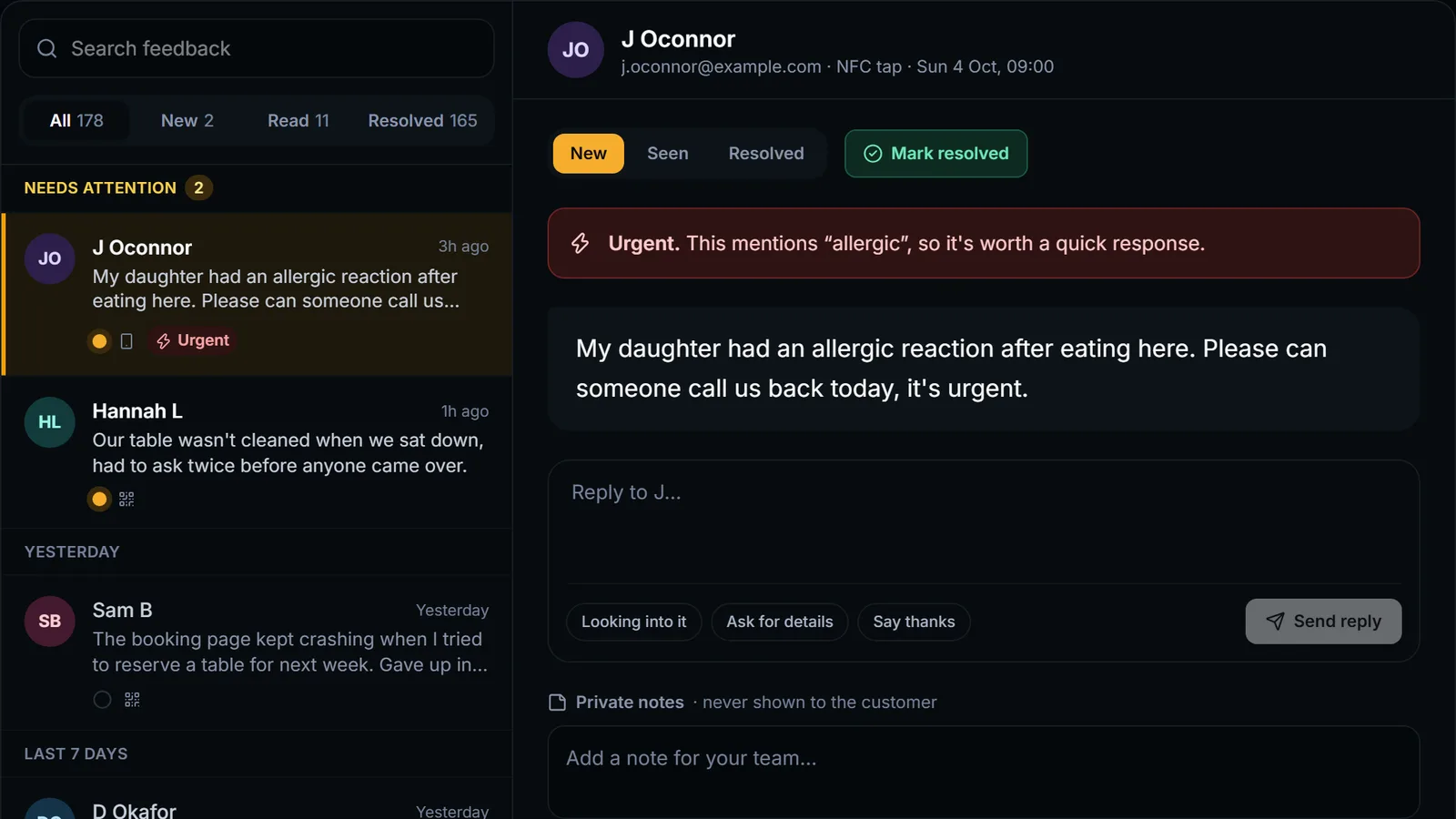Set the status to Seen
This screenshot has height=819, width=1456.
tap(668, 154)
